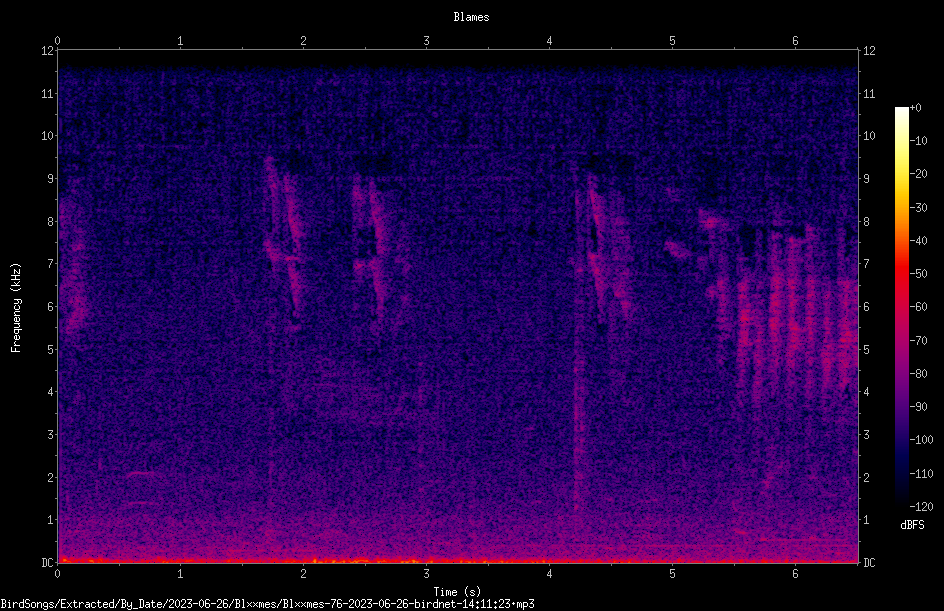Click "11" on the left frequency axis

48,94
